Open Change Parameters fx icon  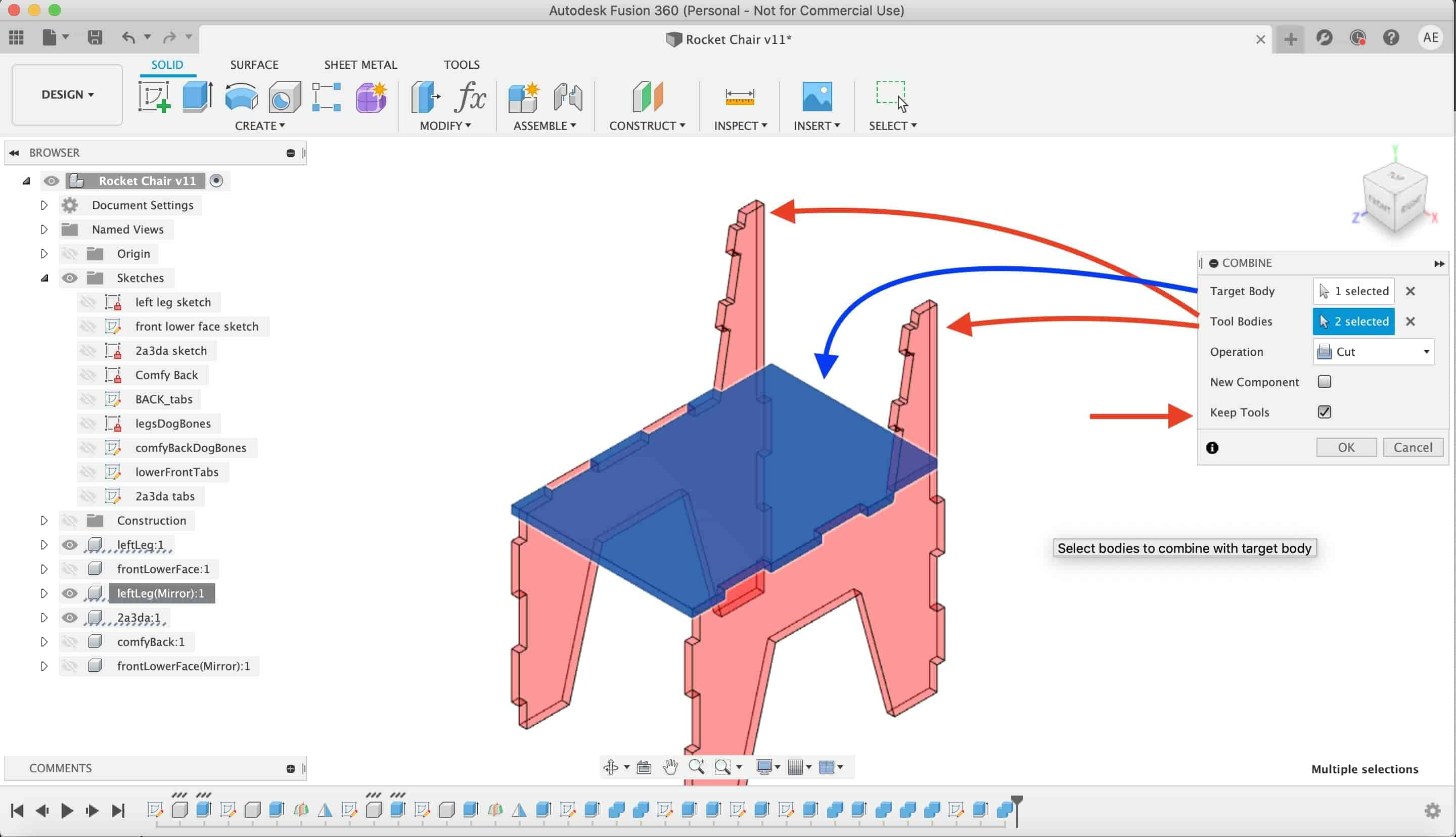470,97
